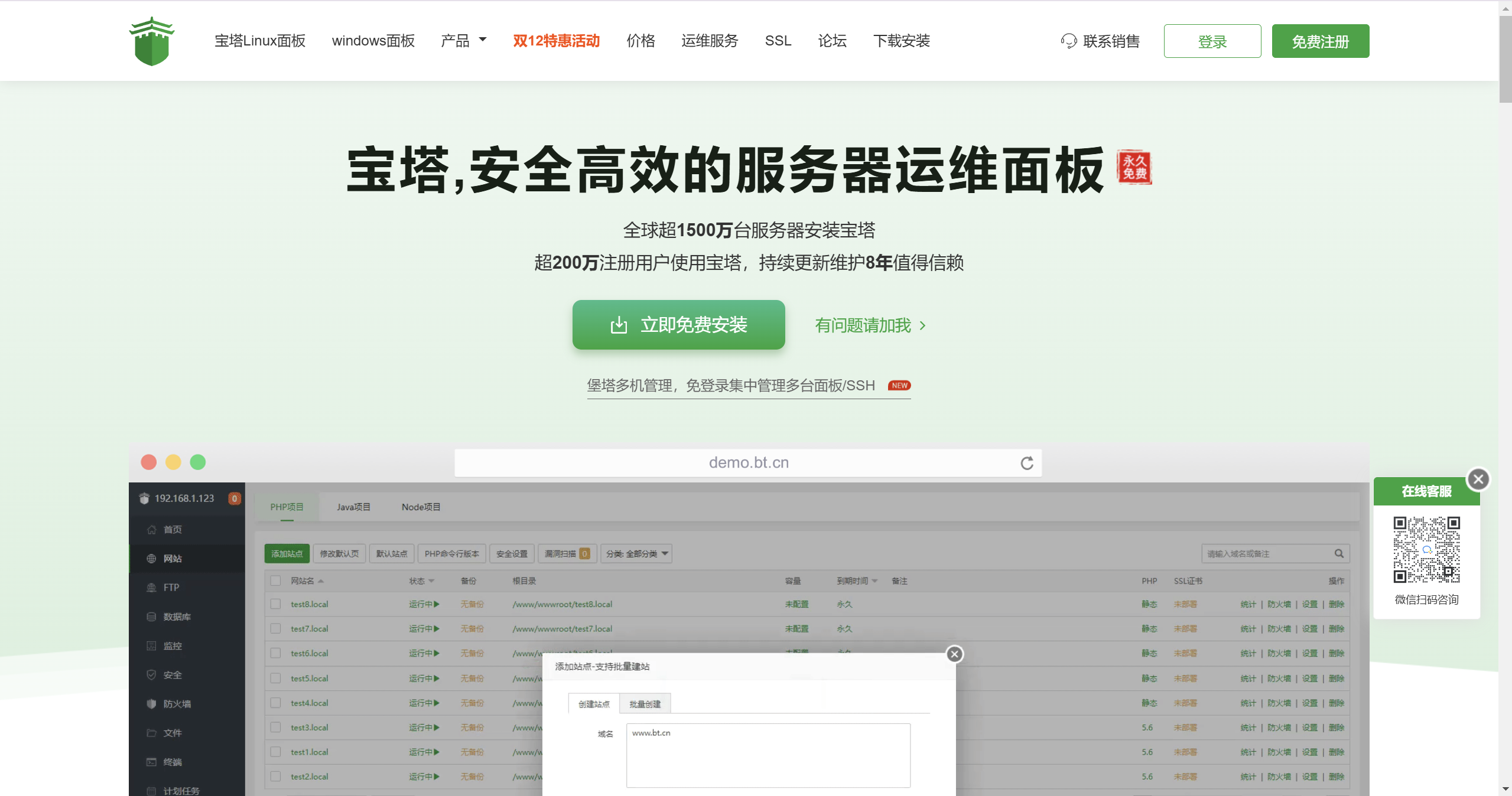The image size is (1512, 796).
Task: Open the 分类: 全部分类 dropdown
Action: click(x=636, y=553)
